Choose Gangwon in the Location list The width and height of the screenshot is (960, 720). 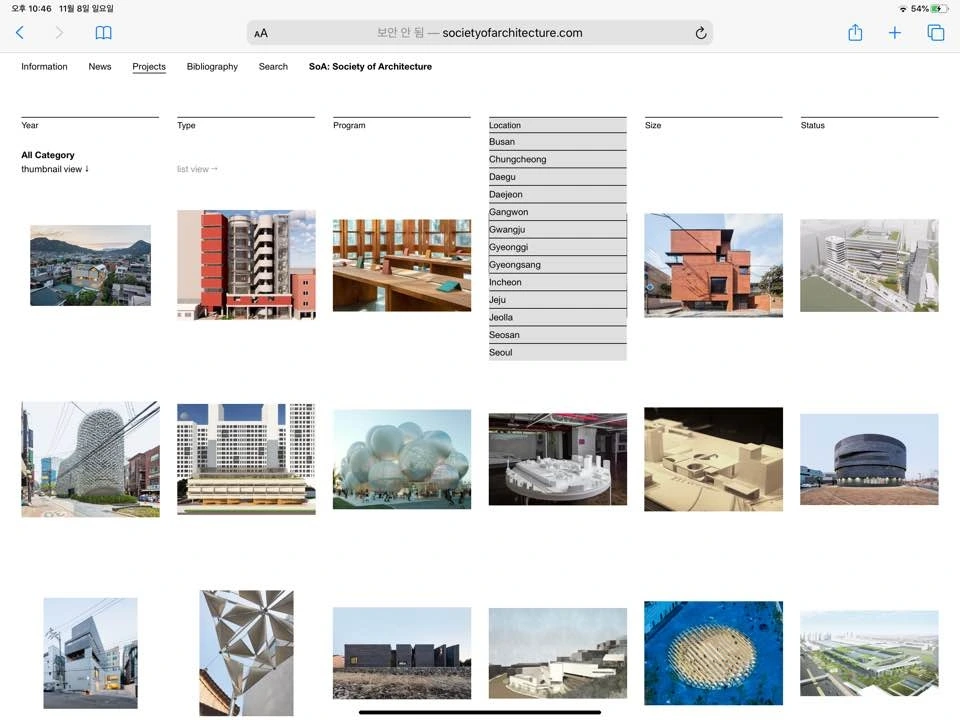coord(557,212)
